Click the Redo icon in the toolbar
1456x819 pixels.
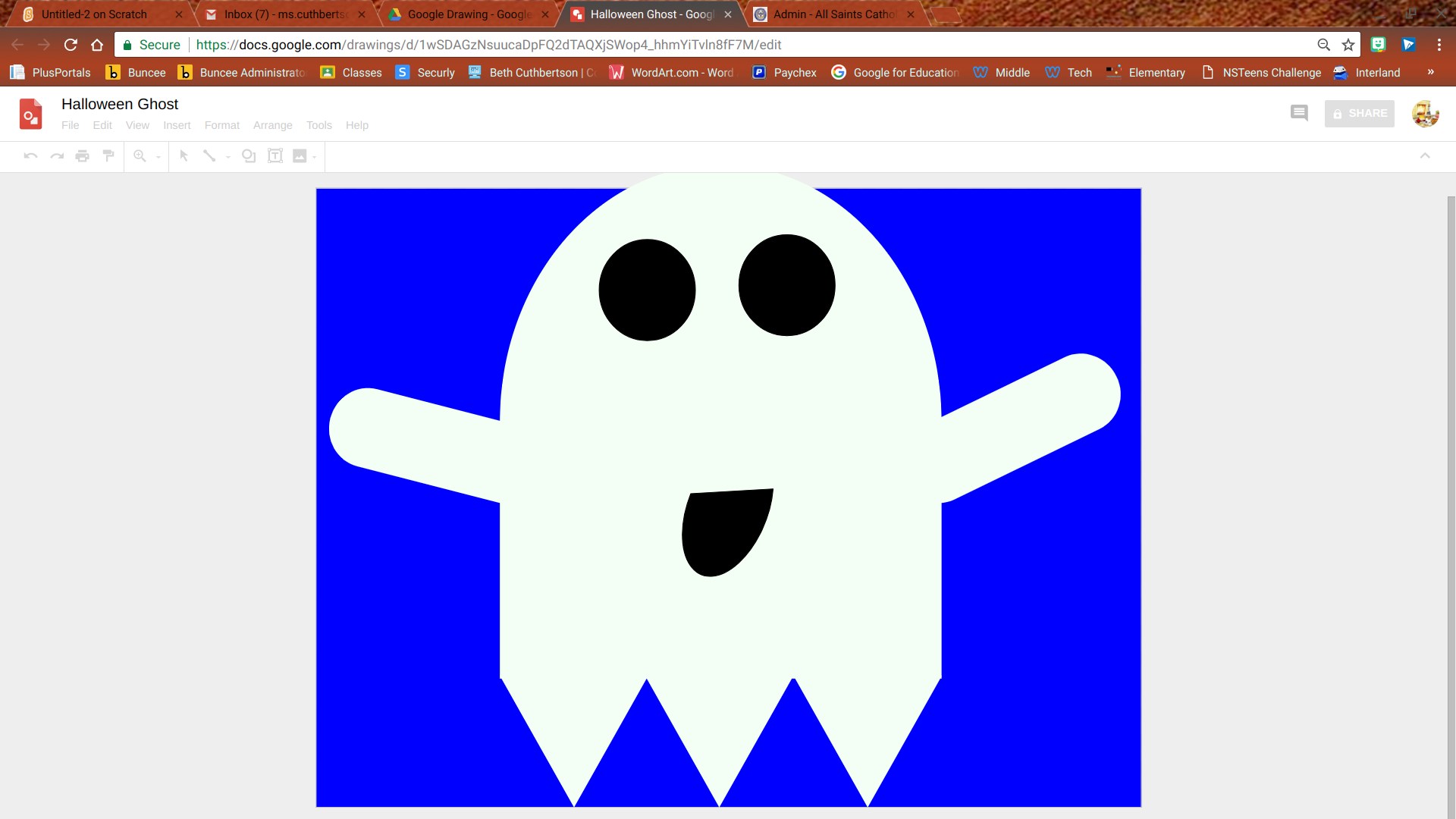click(57, 156)
